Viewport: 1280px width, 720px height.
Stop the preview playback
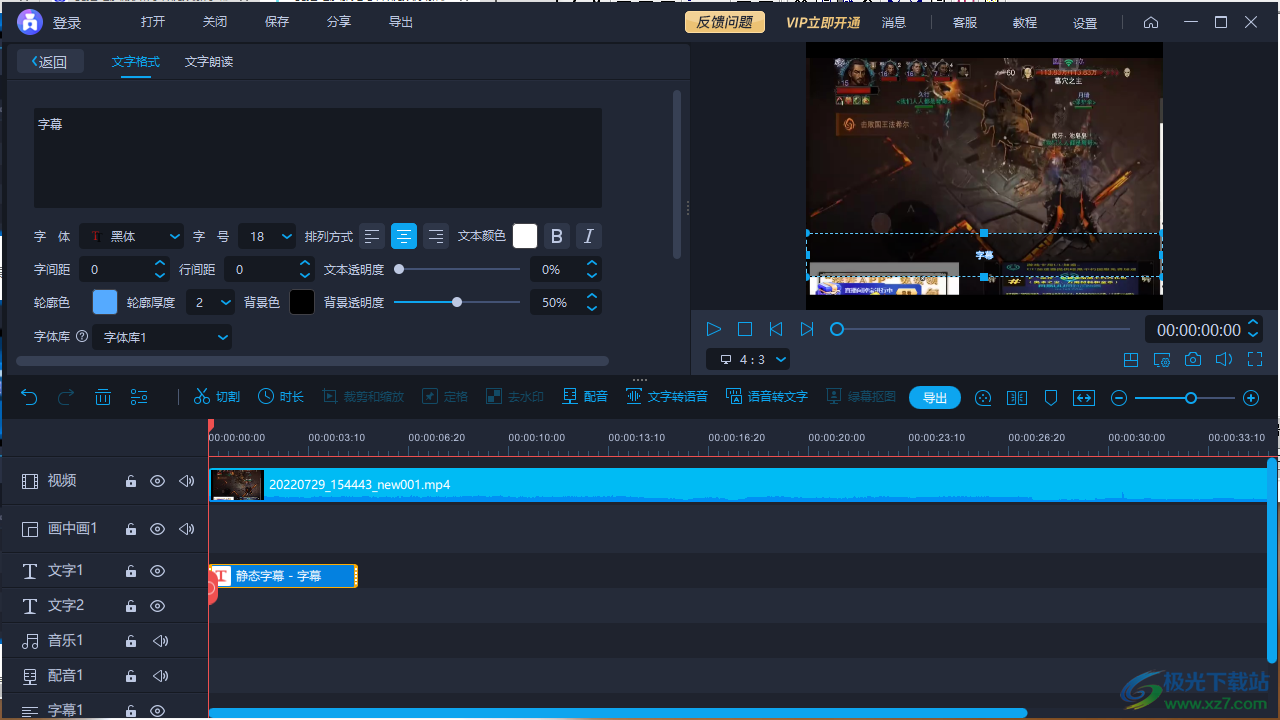(745, 329)
